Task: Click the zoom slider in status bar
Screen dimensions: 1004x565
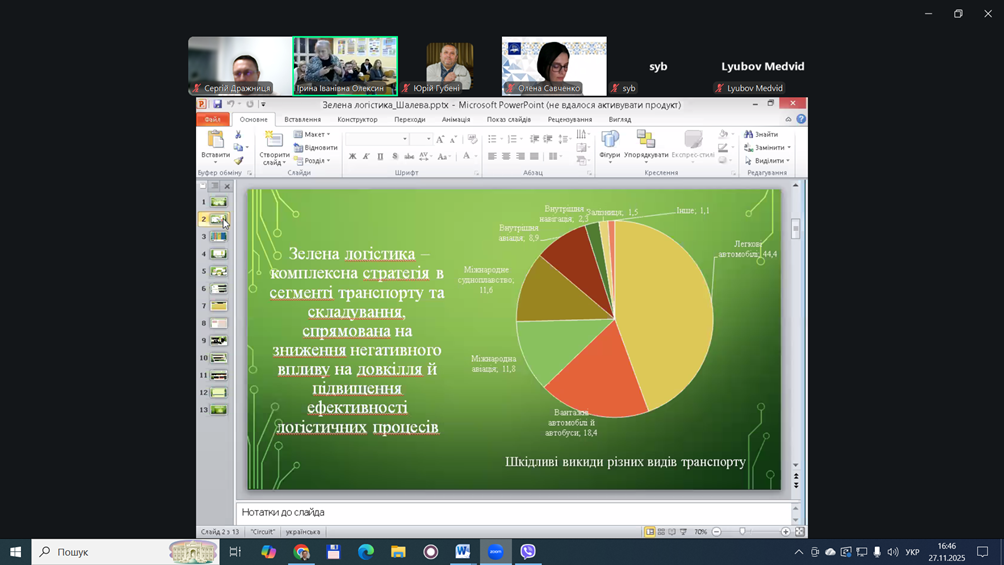Action: point(742,532)
